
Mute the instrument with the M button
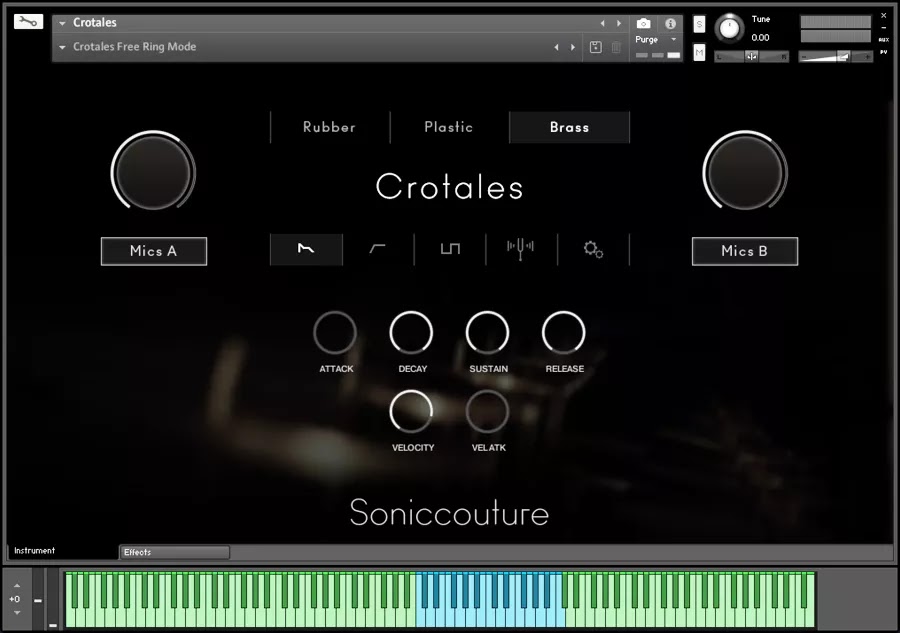tap(698, 51)
